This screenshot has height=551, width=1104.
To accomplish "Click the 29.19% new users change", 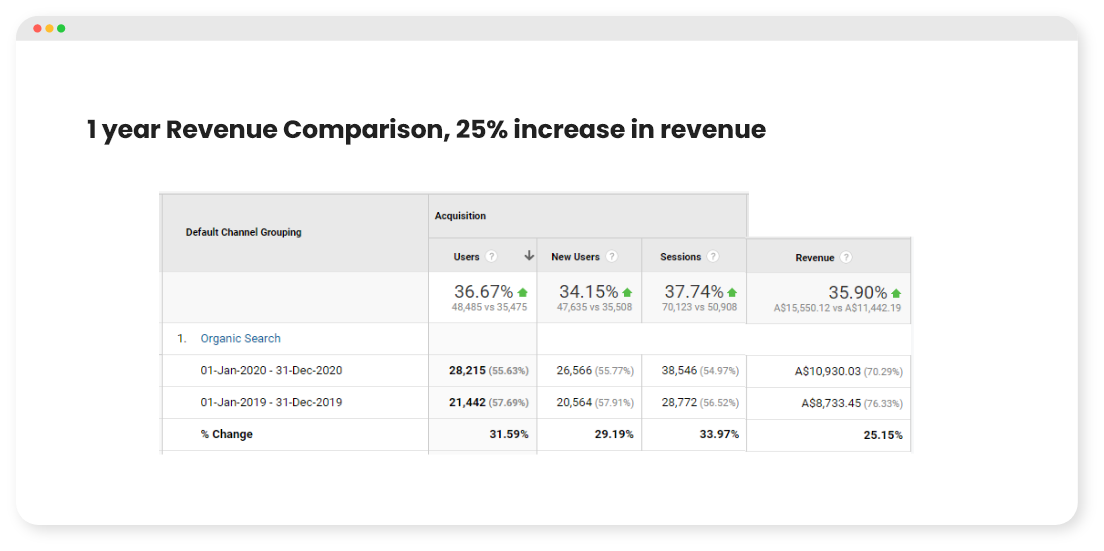I will pyautogui.click(x=614, y=435).
